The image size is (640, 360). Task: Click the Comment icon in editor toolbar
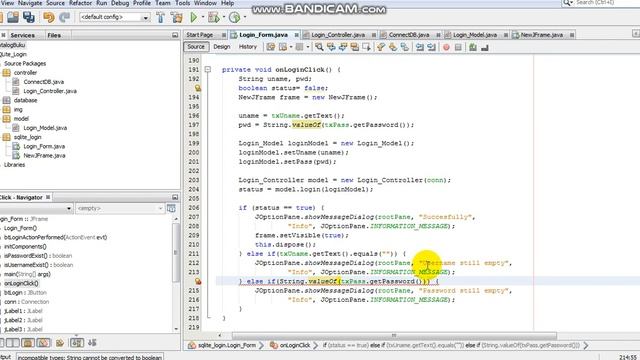(x=473, y=47)
